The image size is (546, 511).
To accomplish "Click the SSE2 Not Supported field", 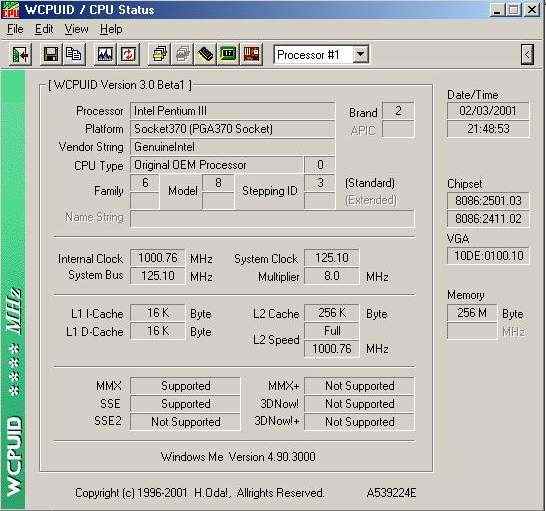I will pos(185,422).
